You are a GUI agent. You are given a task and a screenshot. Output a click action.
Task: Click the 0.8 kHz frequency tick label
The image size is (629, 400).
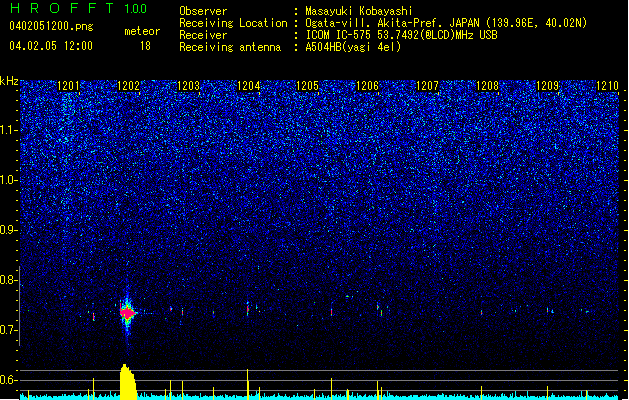click(8, 280)
